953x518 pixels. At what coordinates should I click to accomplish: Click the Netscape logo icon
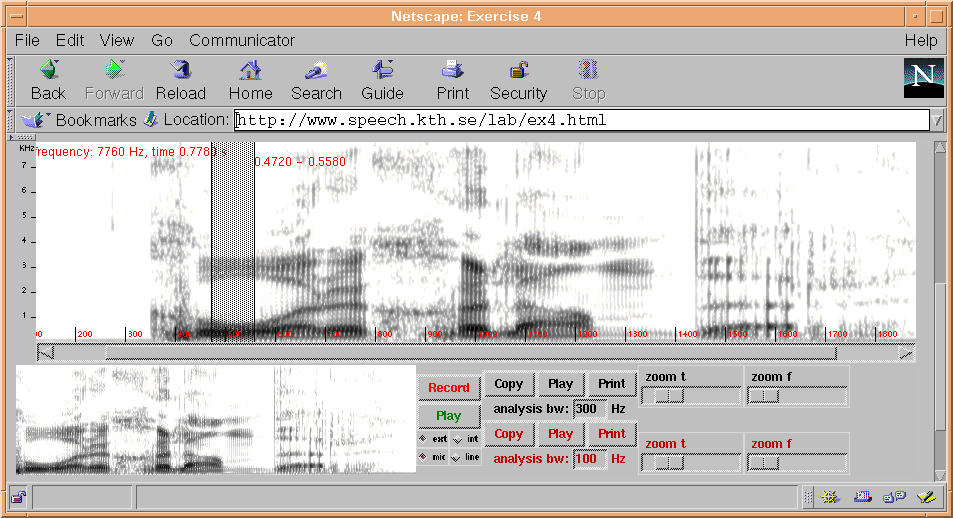923,78
